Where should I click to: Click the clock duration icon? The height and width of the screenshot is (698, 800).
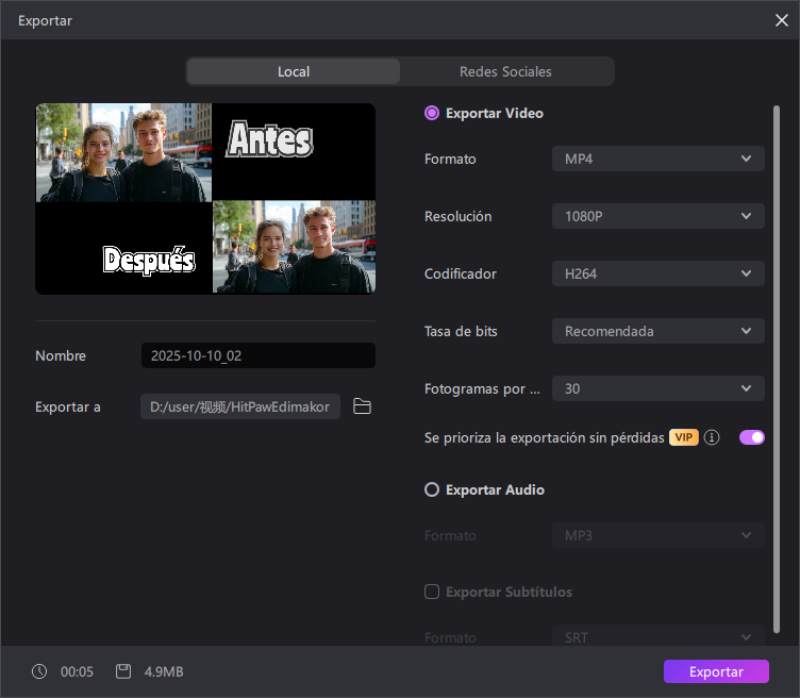tap(39, 672)
